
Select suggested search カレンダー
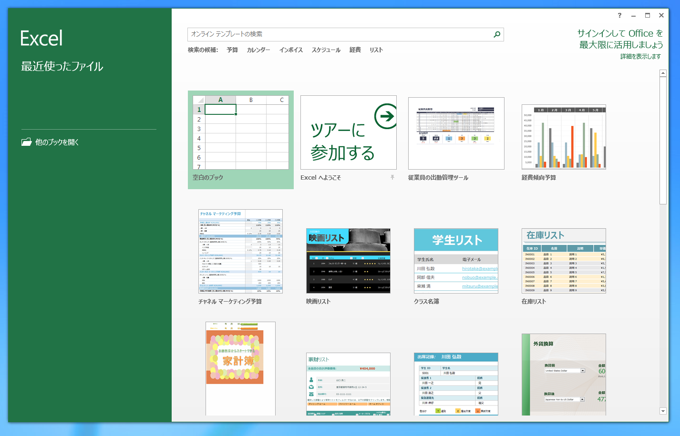(x=258, y=50)
